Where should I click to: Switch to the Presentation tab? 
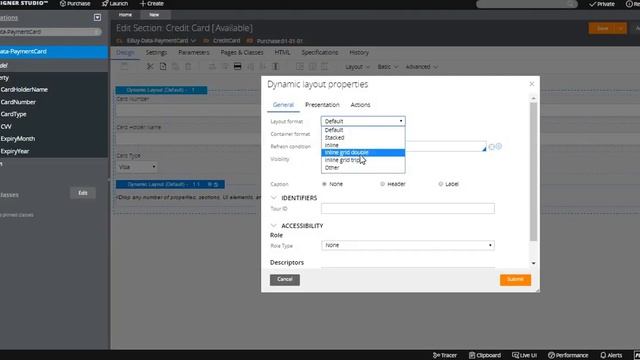coord(322,105)
